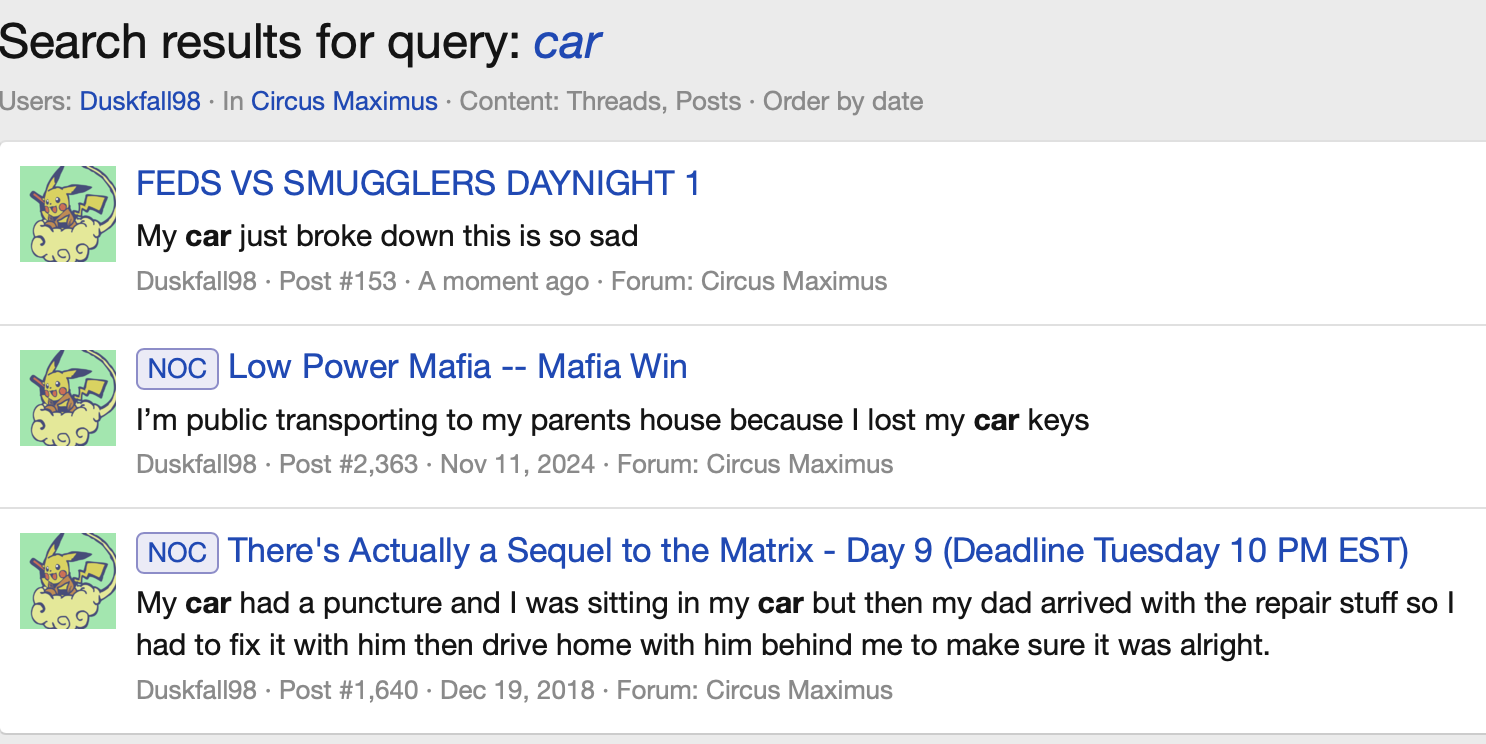Click the Dec 19, 2018 date stamp
1486x744 pixels.
click(x=517, y=690)
